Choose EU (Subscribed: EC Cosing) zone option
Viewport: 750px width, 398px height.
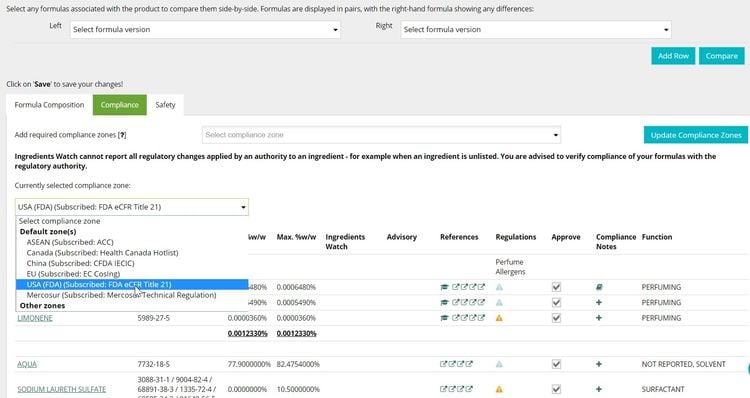pyautogui.click(x=73, y=274)
